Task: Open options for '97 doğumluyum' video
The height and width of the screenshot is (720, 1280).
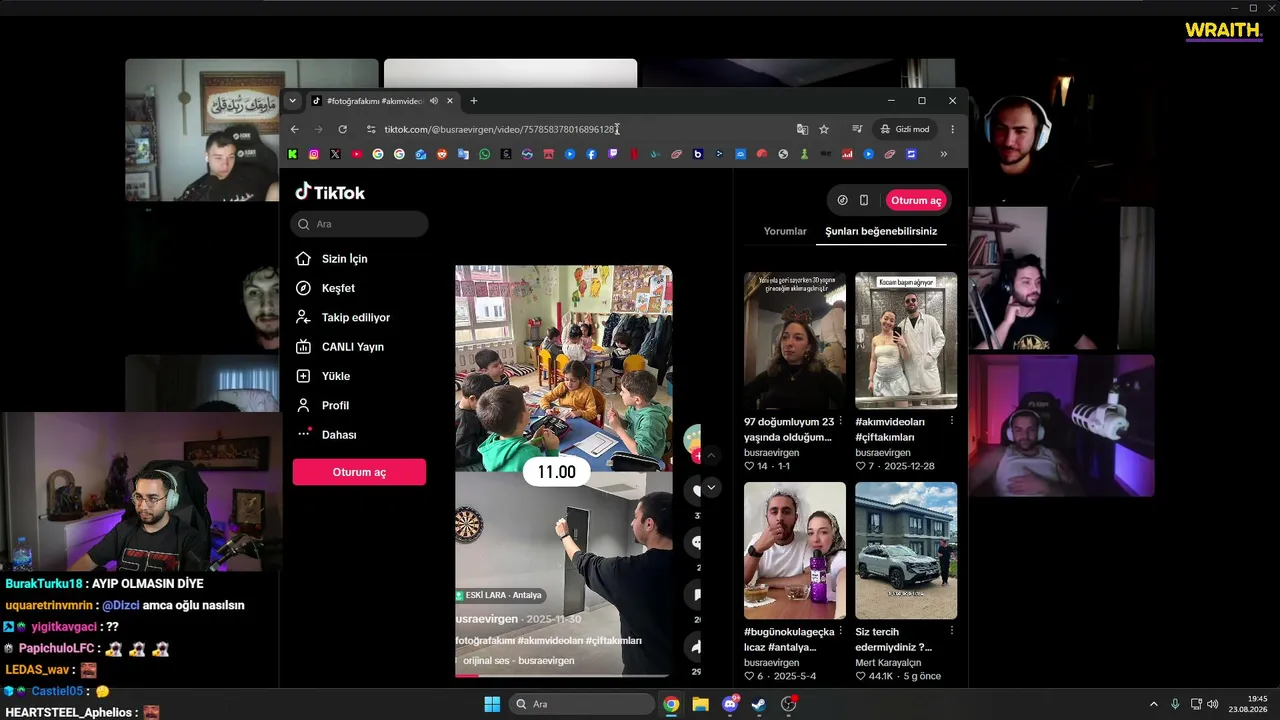Action: pyautogui.click(x=840, y=421)
